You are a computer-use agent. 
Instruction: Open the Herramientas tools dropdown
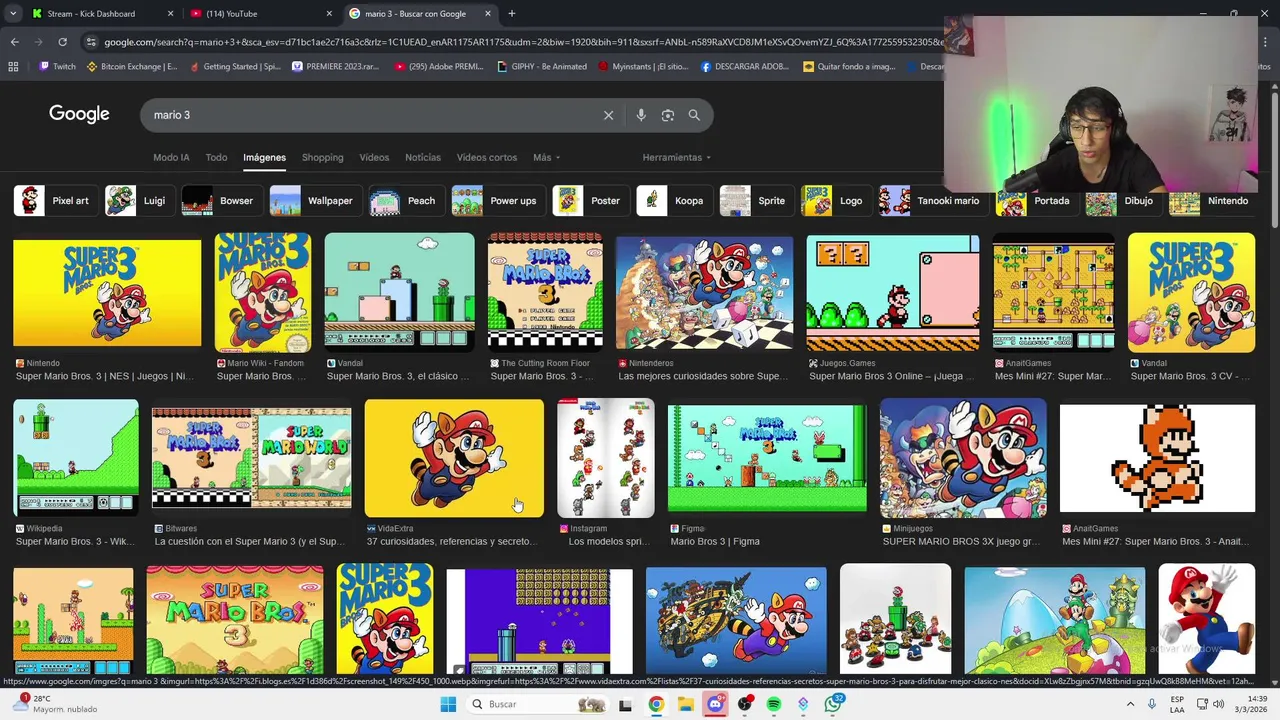click(677, 157)
